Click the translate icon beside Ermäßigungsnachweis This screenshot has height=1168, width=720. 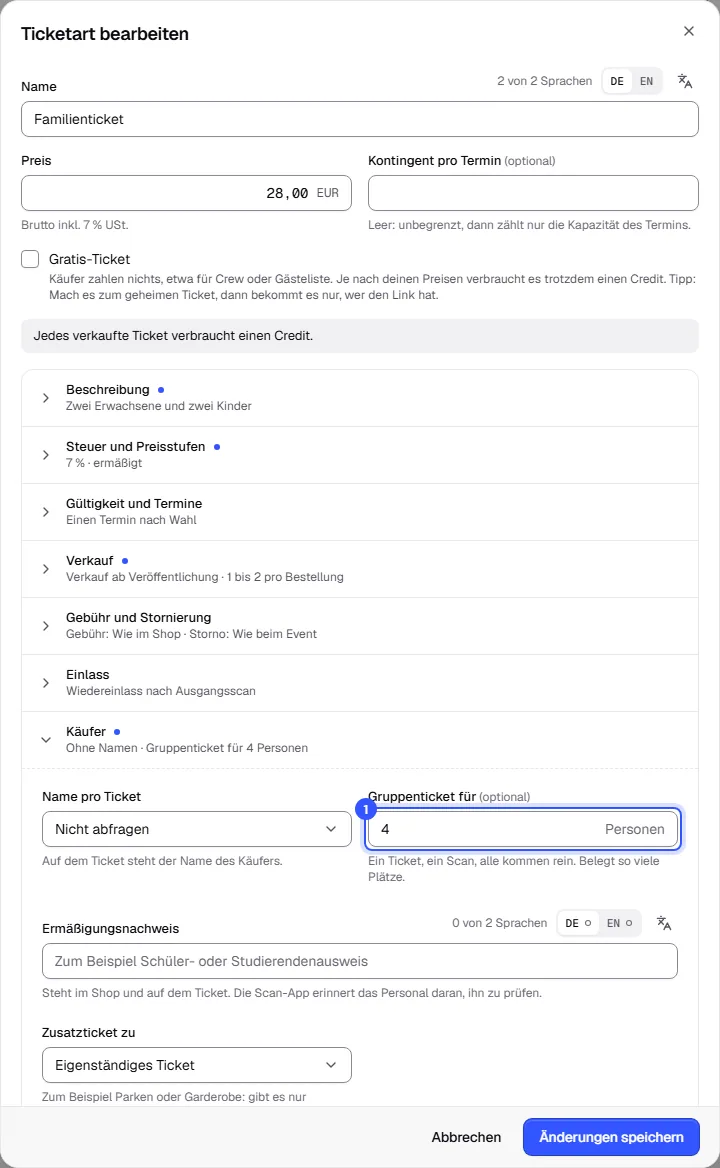664,923
